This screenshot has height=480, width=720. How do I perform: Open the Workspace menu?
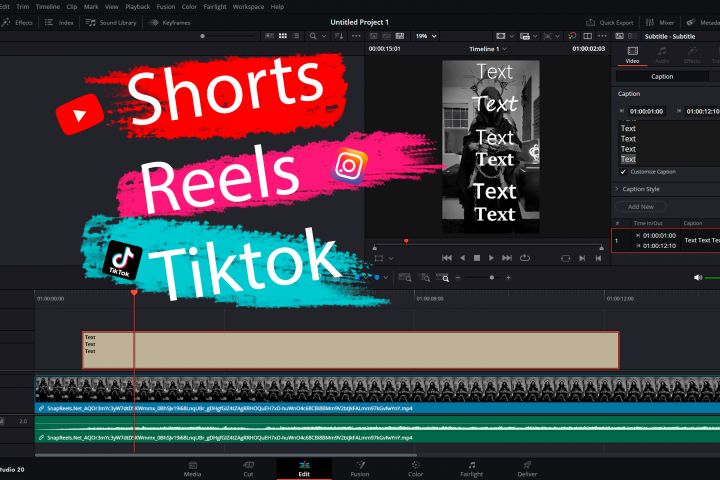pyautogui.click(x=248, y=7)
